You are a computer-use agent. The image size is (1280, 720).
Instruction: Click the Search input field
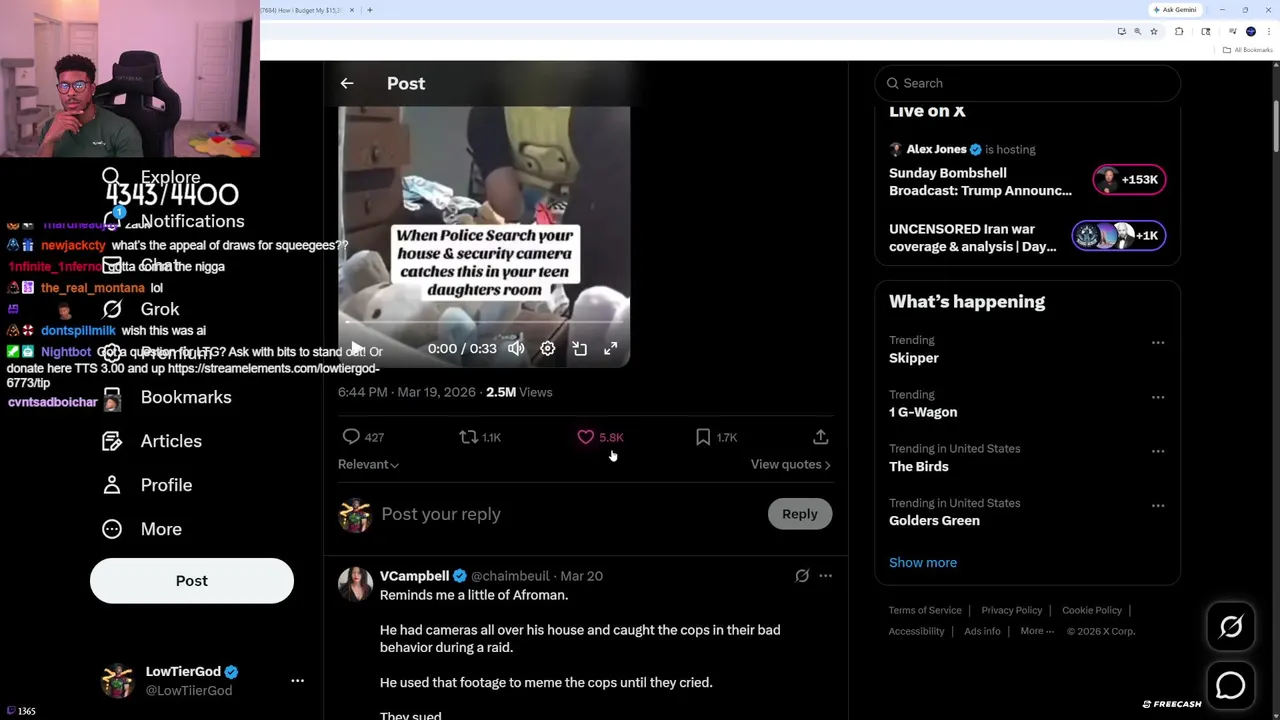(x=1028, y=83)
